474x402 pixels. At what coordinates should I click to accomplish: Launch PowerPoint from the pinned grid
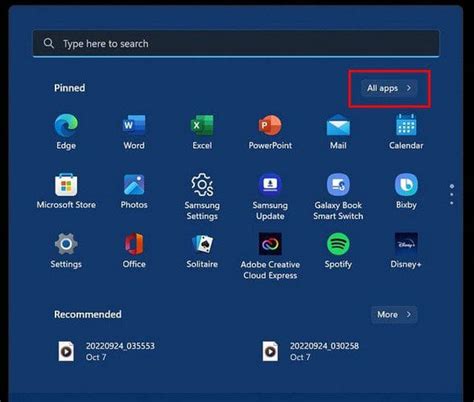(x=270, y=132)
